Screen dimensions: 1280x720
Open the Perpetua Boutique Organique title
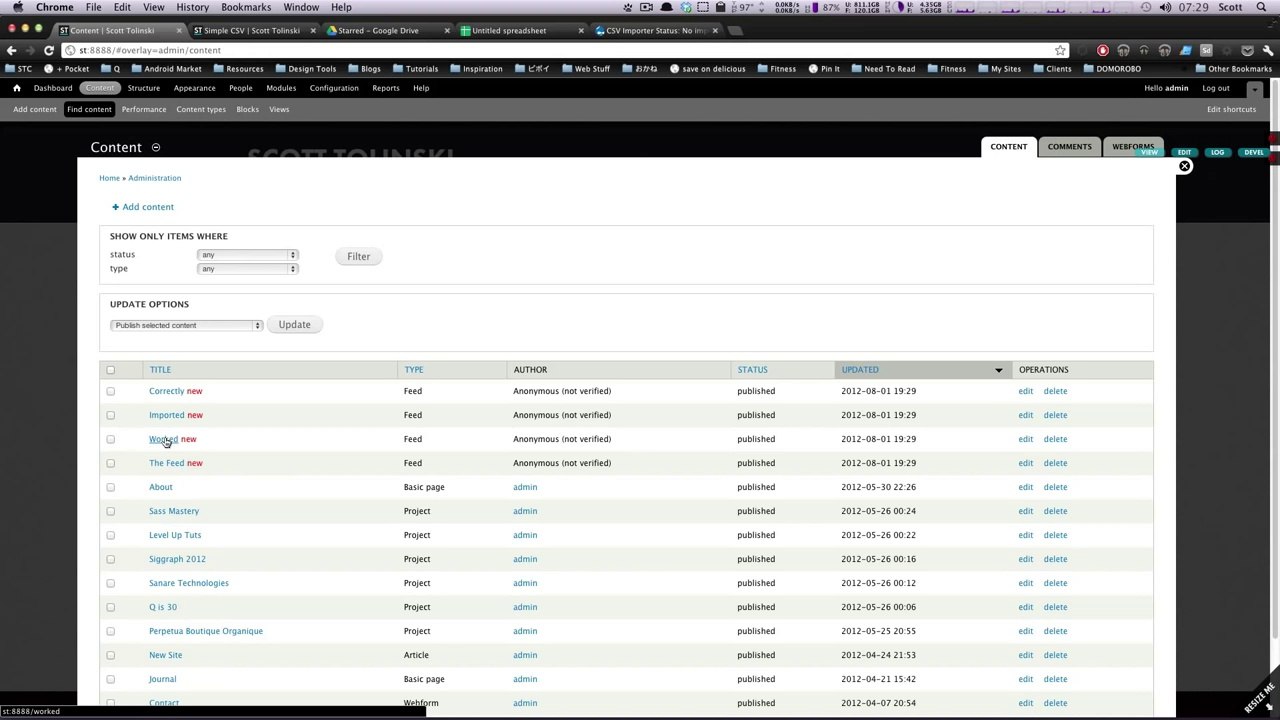click(206, 631)
